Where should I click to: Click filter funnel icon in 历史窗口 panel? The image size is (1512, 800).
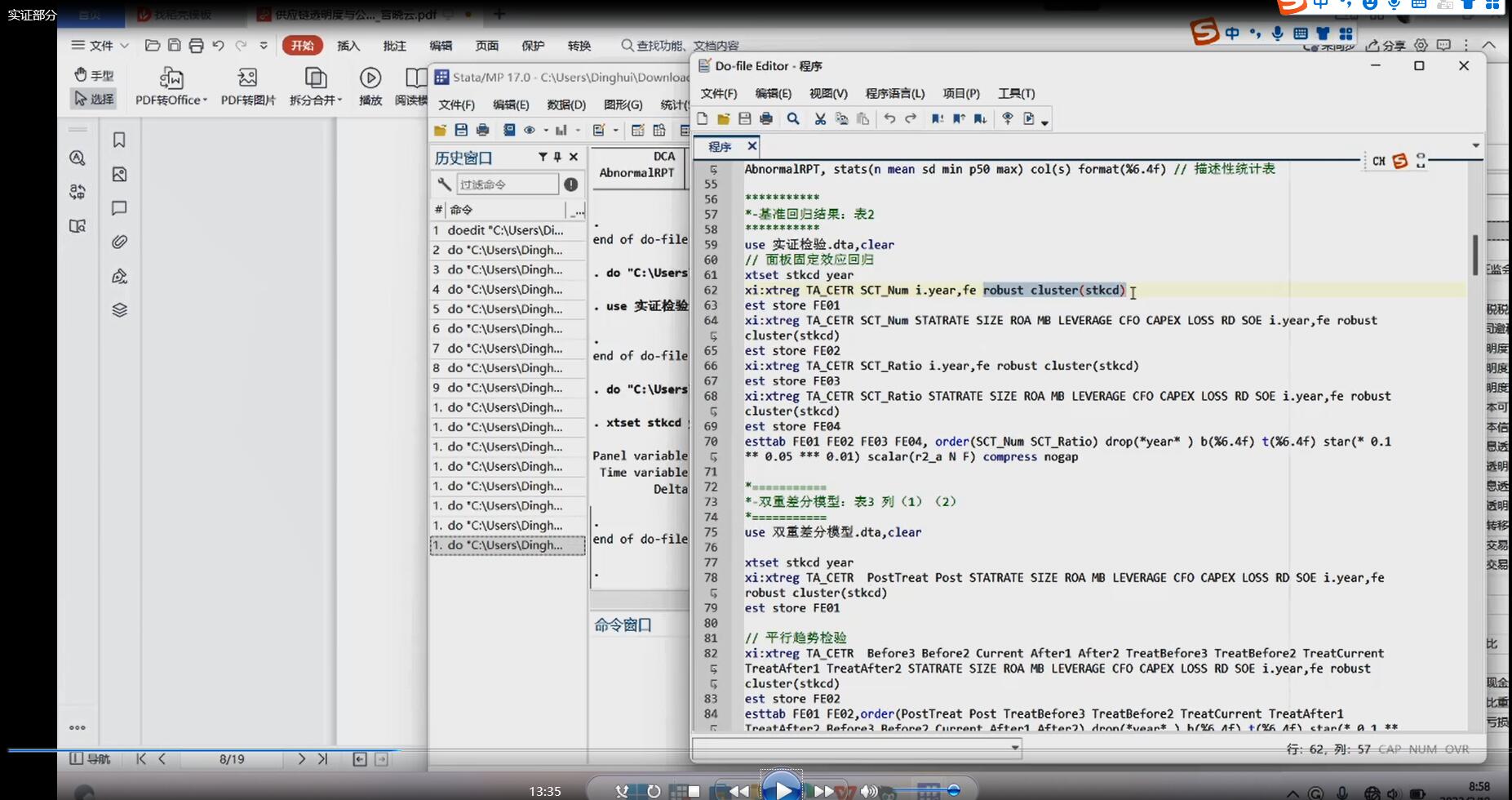coord(543,157)
